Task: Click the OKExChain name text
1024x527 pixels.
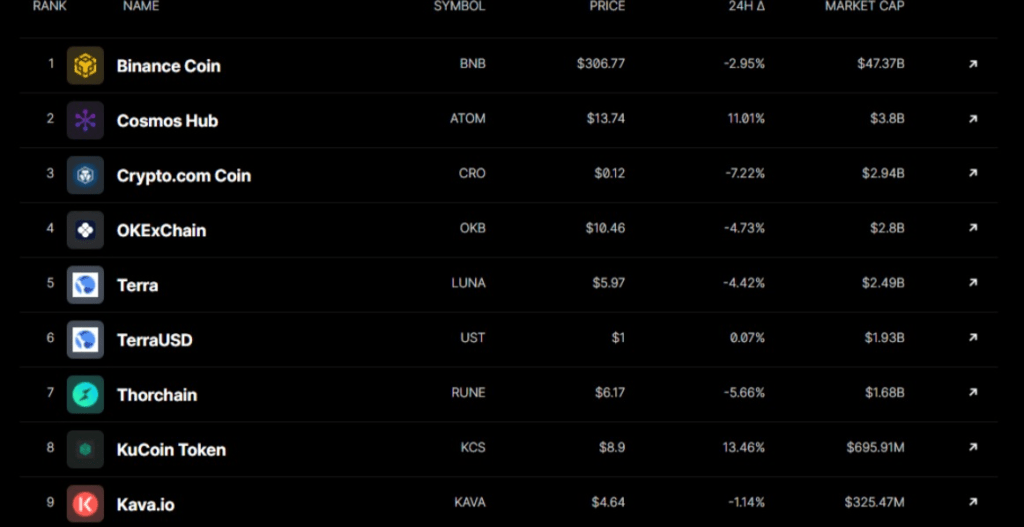Action: coord(161,231)
